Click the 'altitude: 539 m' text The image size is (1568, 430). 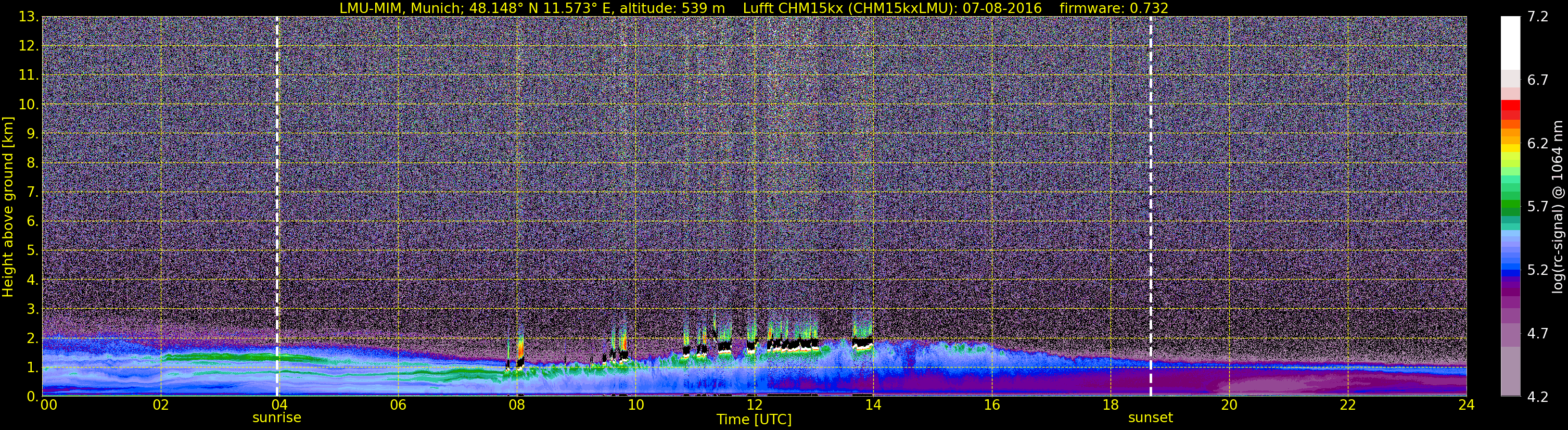[672, 8]
